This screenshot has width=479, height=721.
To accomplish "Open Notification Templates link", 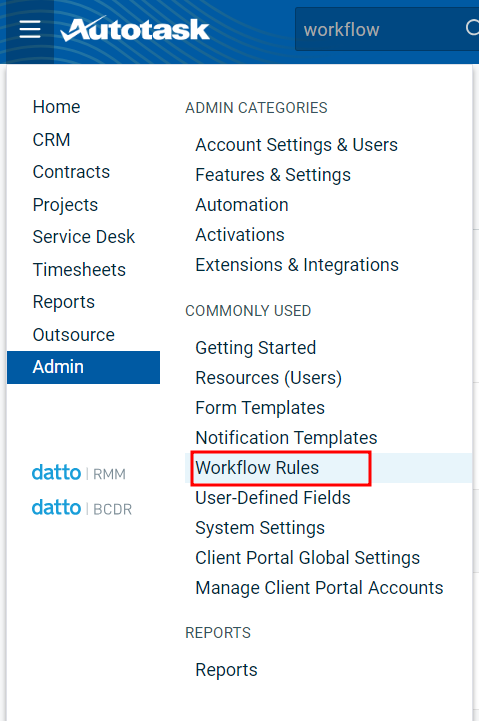I will click(x=286, y=438).
